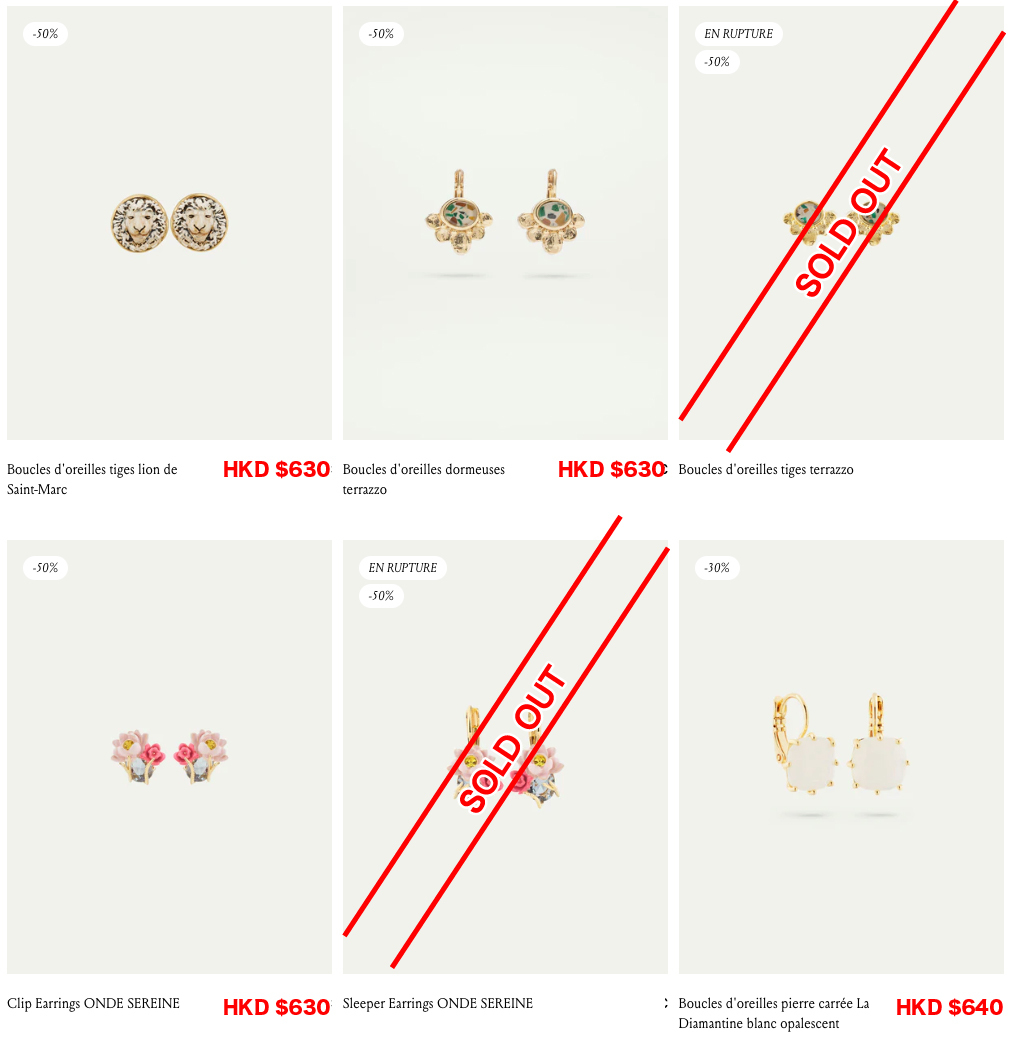This screenshot has width=1011, height=1050.
Task: Click the Boucles d'oreilles tiges lion de Saint-Marc title
Action: click(x=92, y=479)
